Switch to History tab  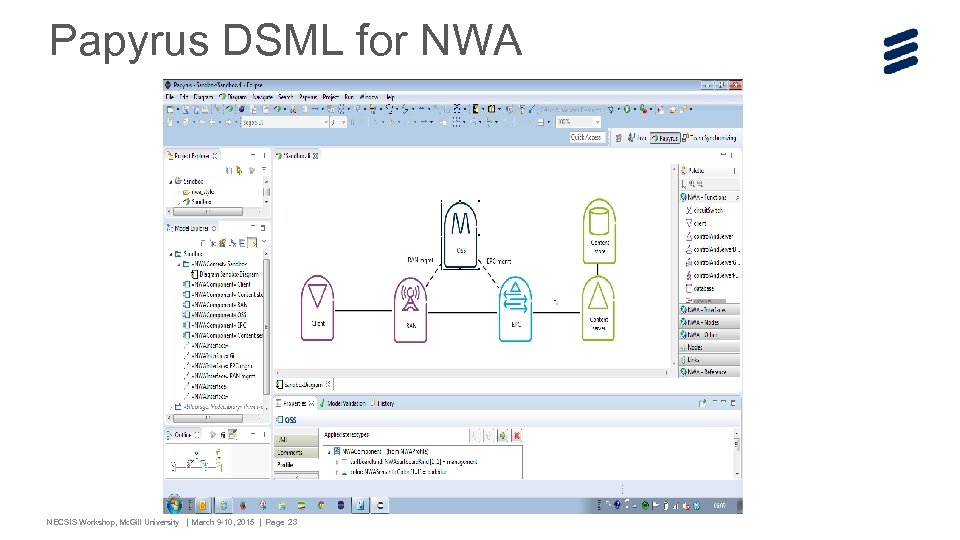383,403
